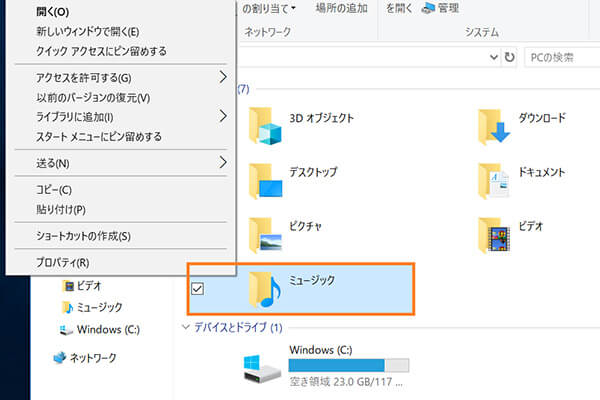Screen dimensions: 600x400
Task: Click the 3D オブジェクト folder name
Action: pos(321,118)
